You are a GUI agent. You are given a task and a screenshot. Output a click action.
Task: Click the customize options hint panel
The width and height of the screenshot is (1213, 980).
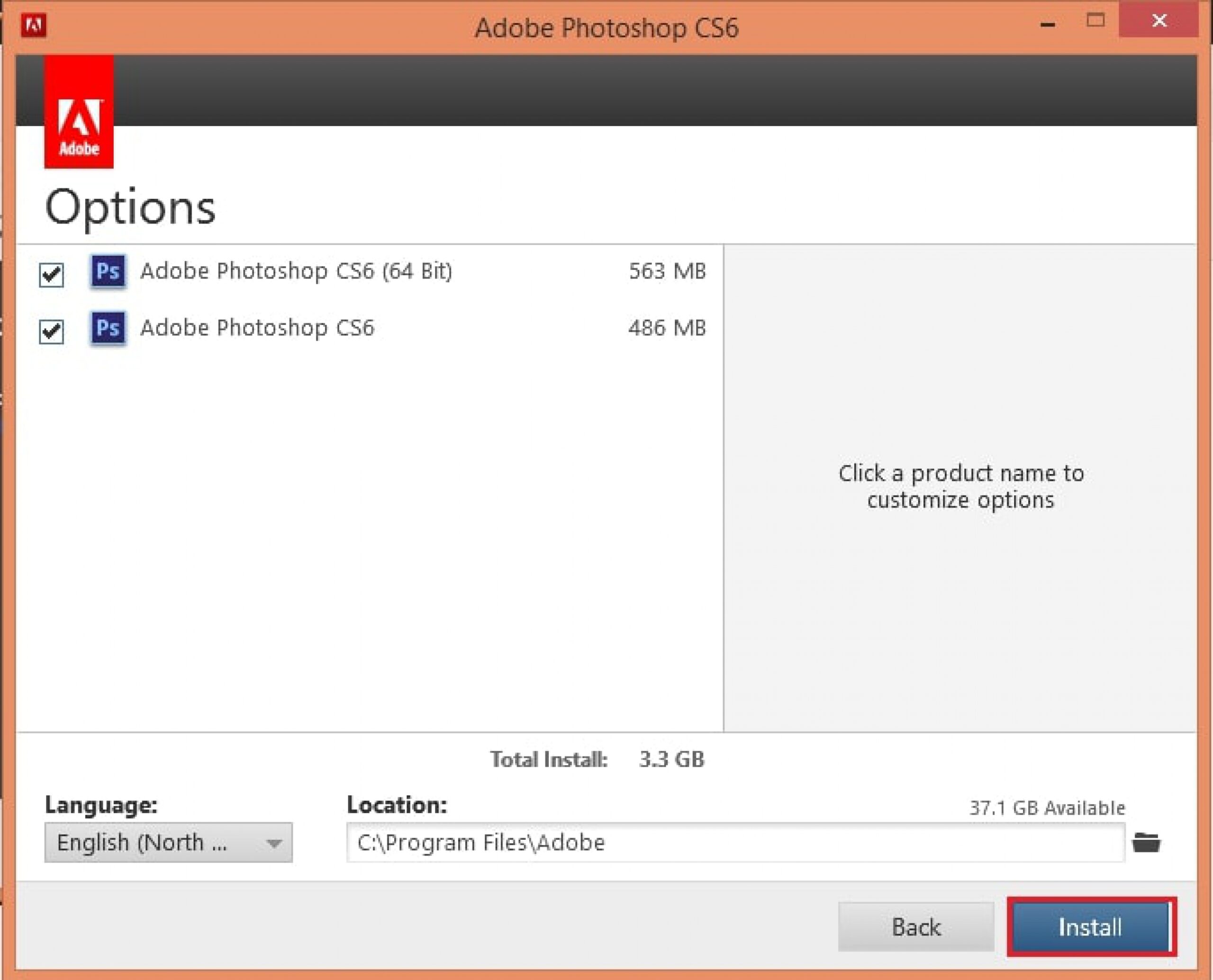coord(960,486)
